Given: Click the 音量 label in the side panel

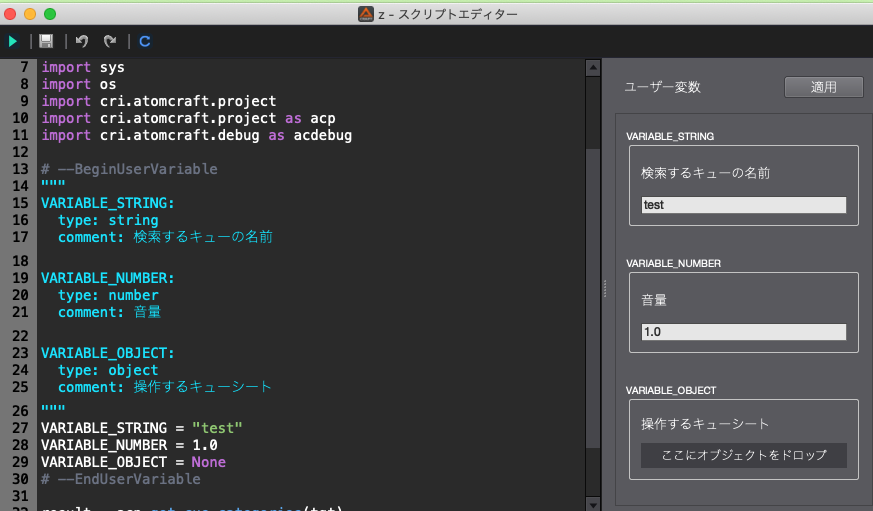Looking at the screenshot, I should pyautogui.click(x=654, y=300).
